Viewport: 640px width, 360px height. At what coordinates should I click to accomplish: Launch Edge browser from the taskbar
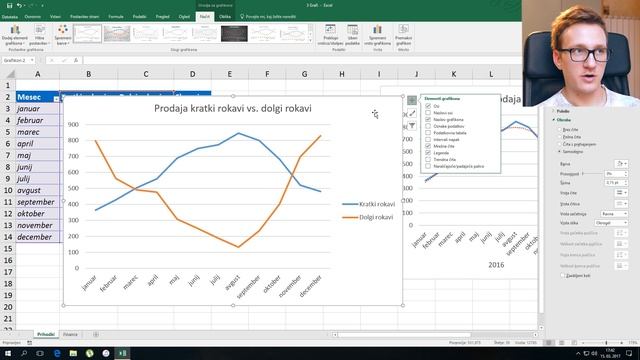[57, 353]
